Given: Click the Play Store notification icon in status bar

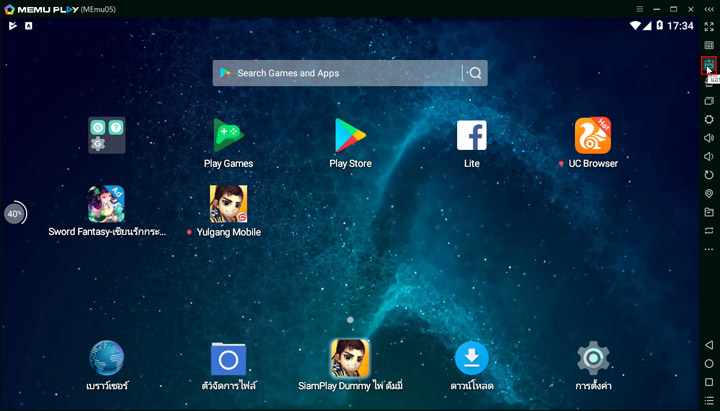Looking at the screenshot, I should 13,26.
